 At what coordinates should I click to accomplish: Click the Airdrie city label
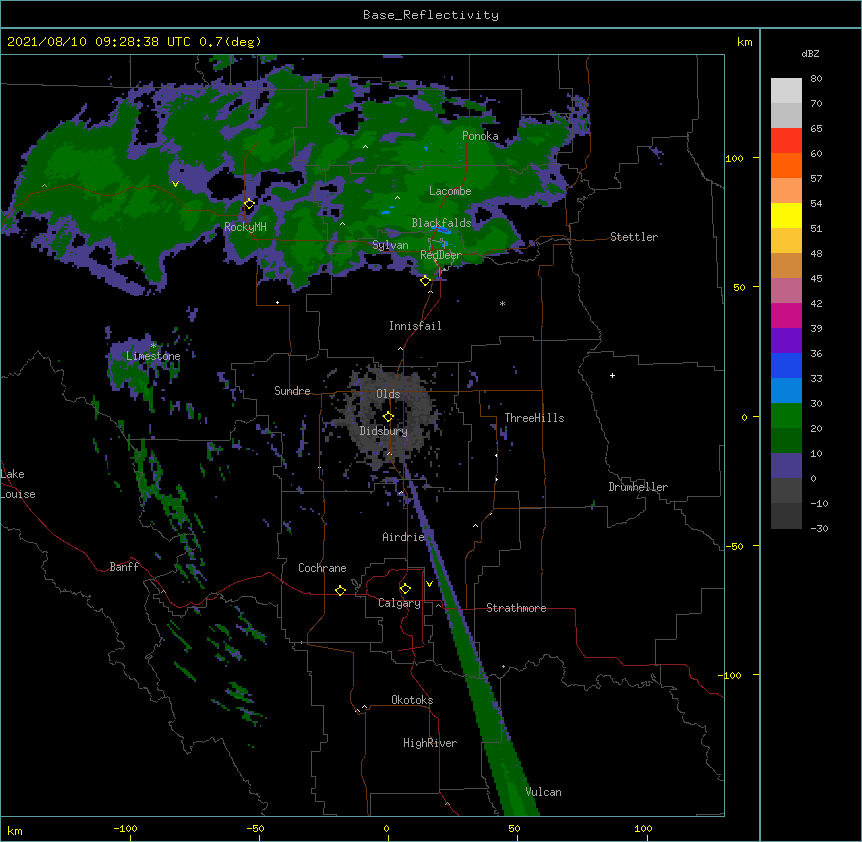(x=404, y=537)
